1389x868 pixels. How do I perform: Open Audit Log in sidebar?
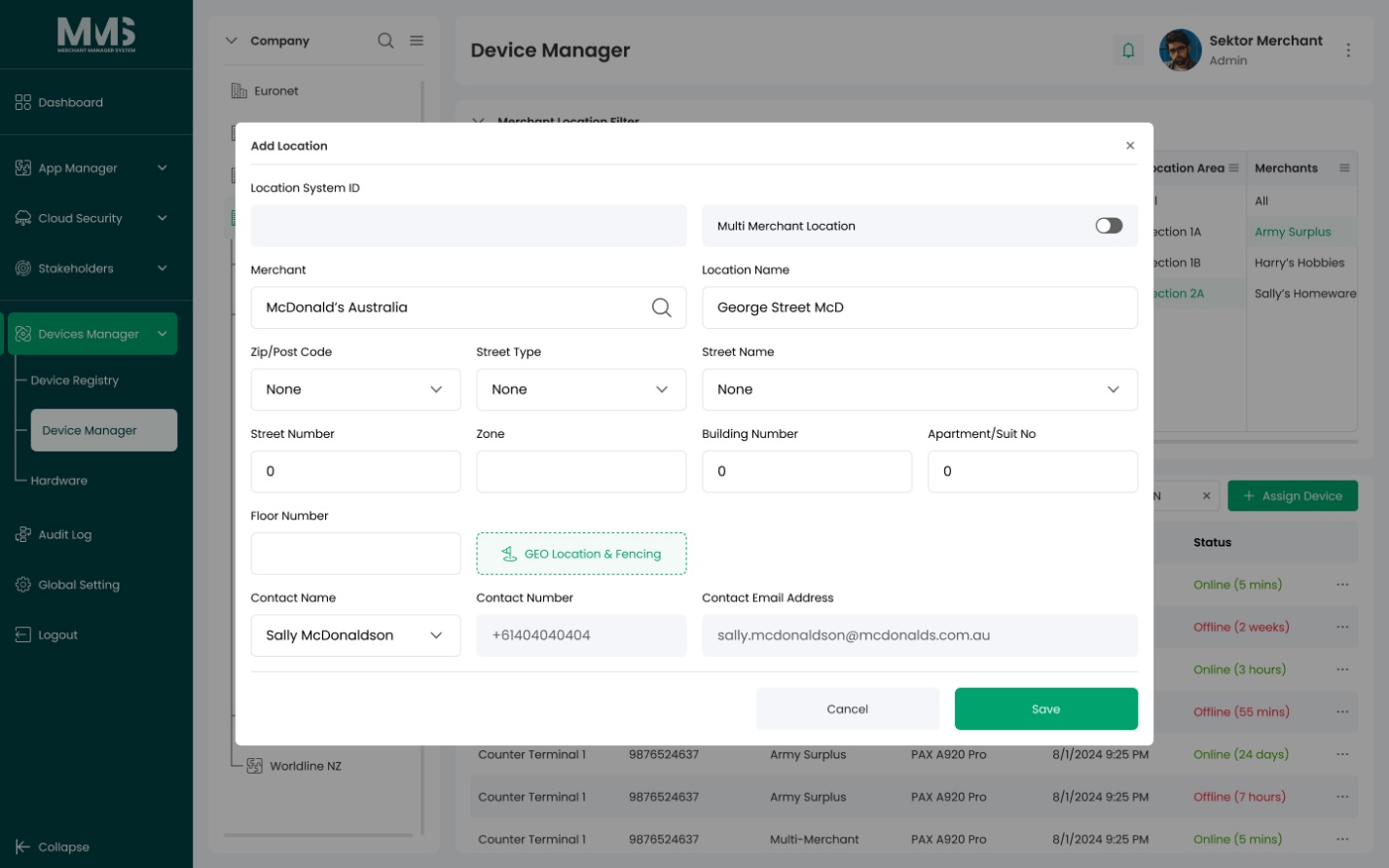64,535
